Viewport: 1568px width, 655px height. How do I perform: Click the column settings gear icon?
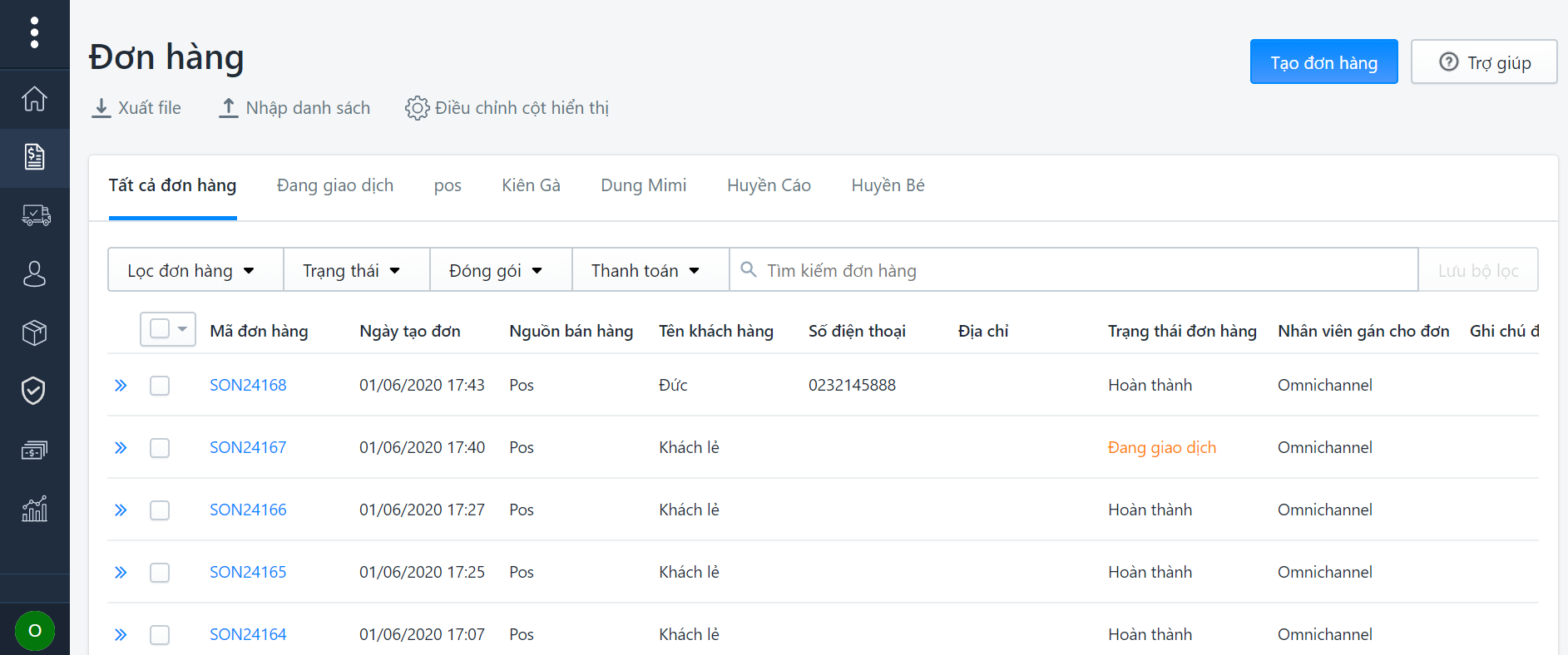pos(417,108)
